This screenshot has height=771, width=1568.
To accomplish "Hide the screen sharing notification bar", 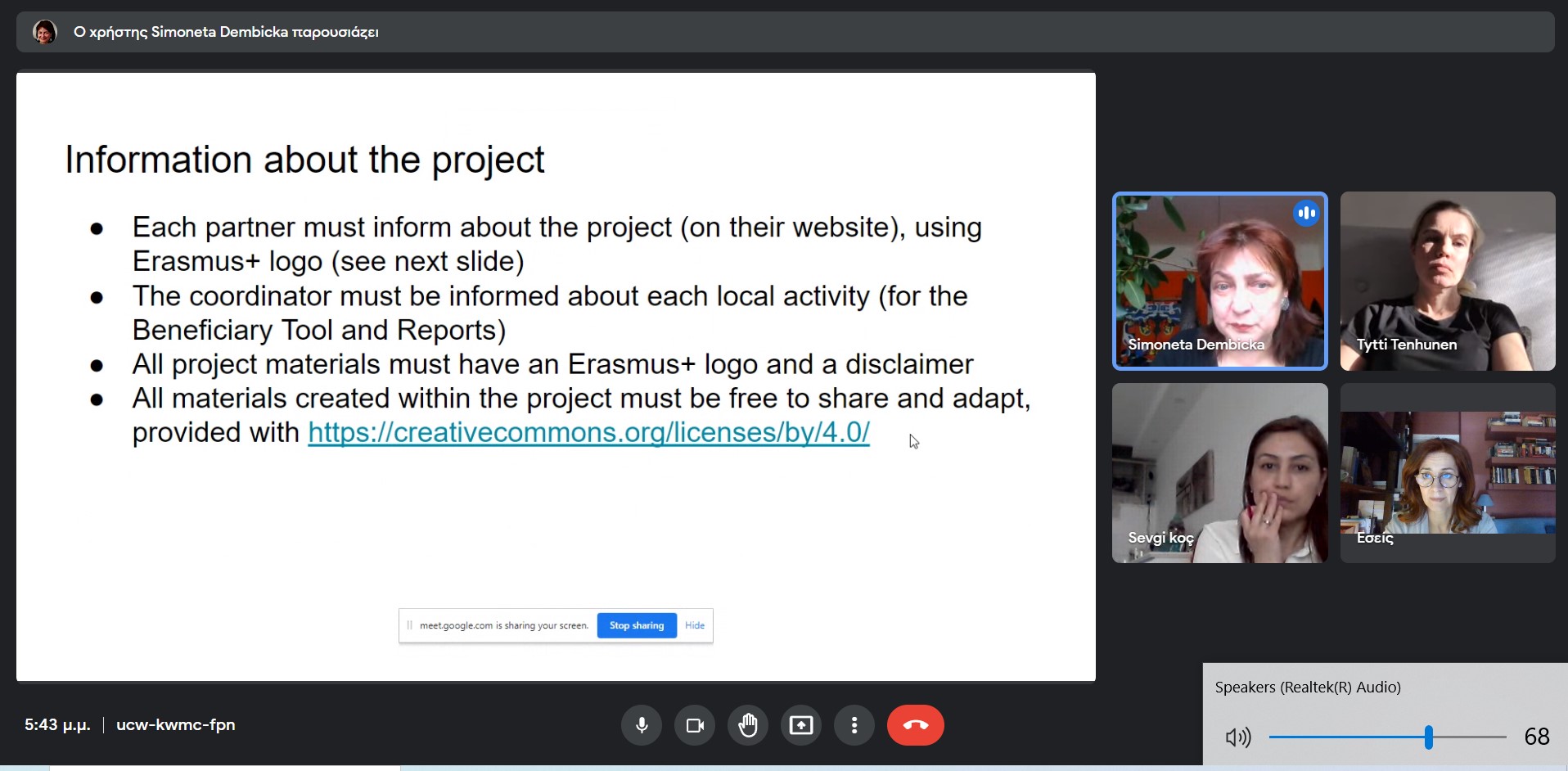I will click(x=695, y=625).
